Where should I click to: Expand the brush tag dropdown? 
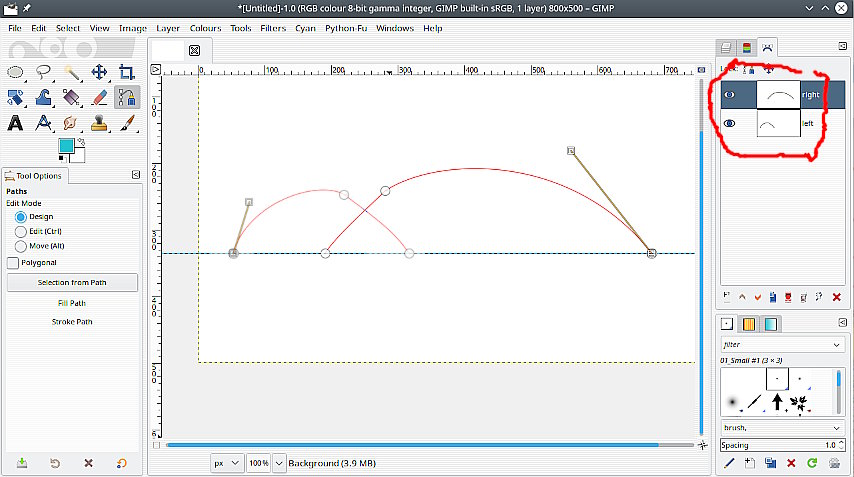tap(836, 427)
